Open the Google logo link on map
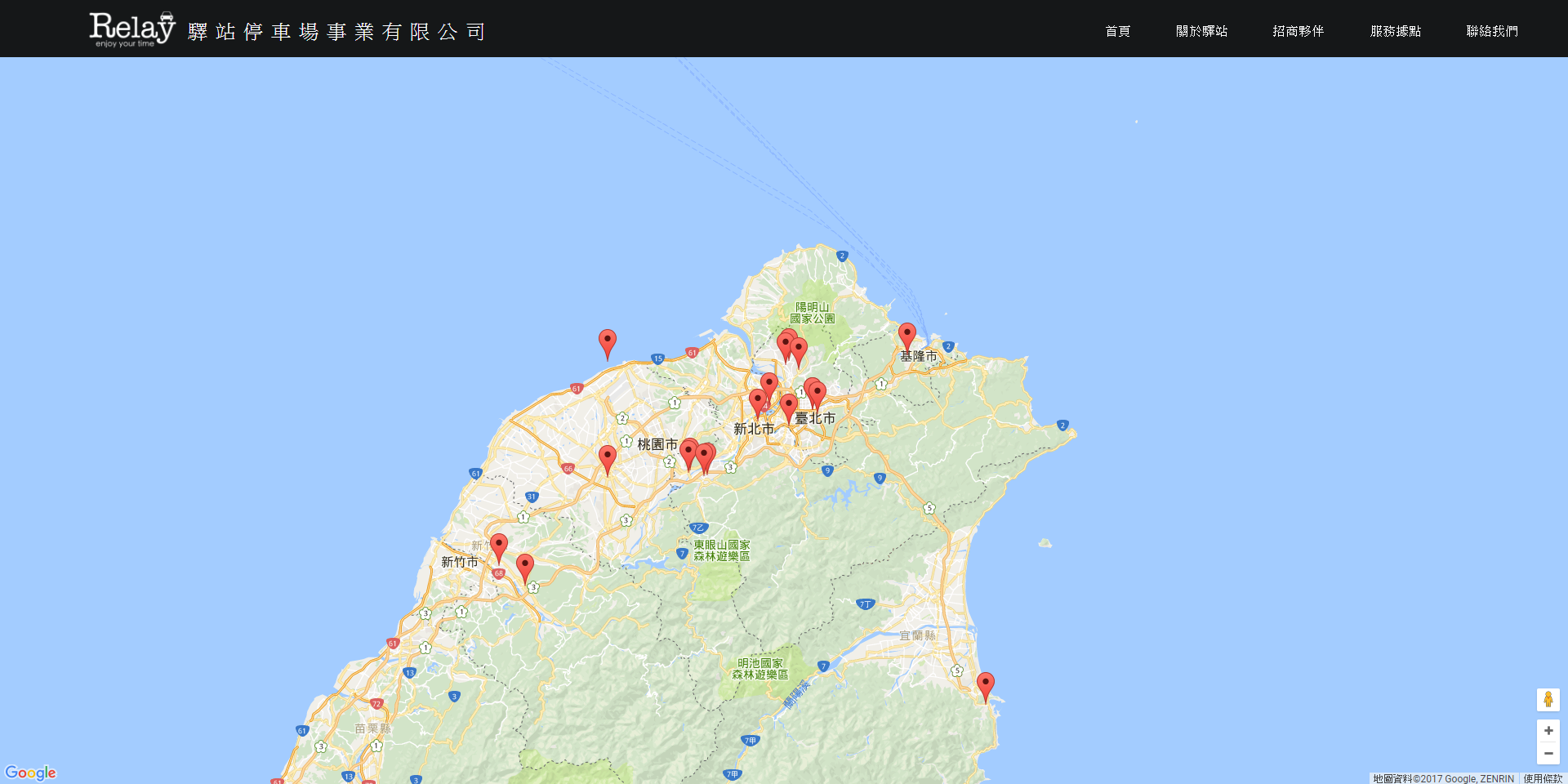Screen dimensions: 1568x784 coord(30,773)
